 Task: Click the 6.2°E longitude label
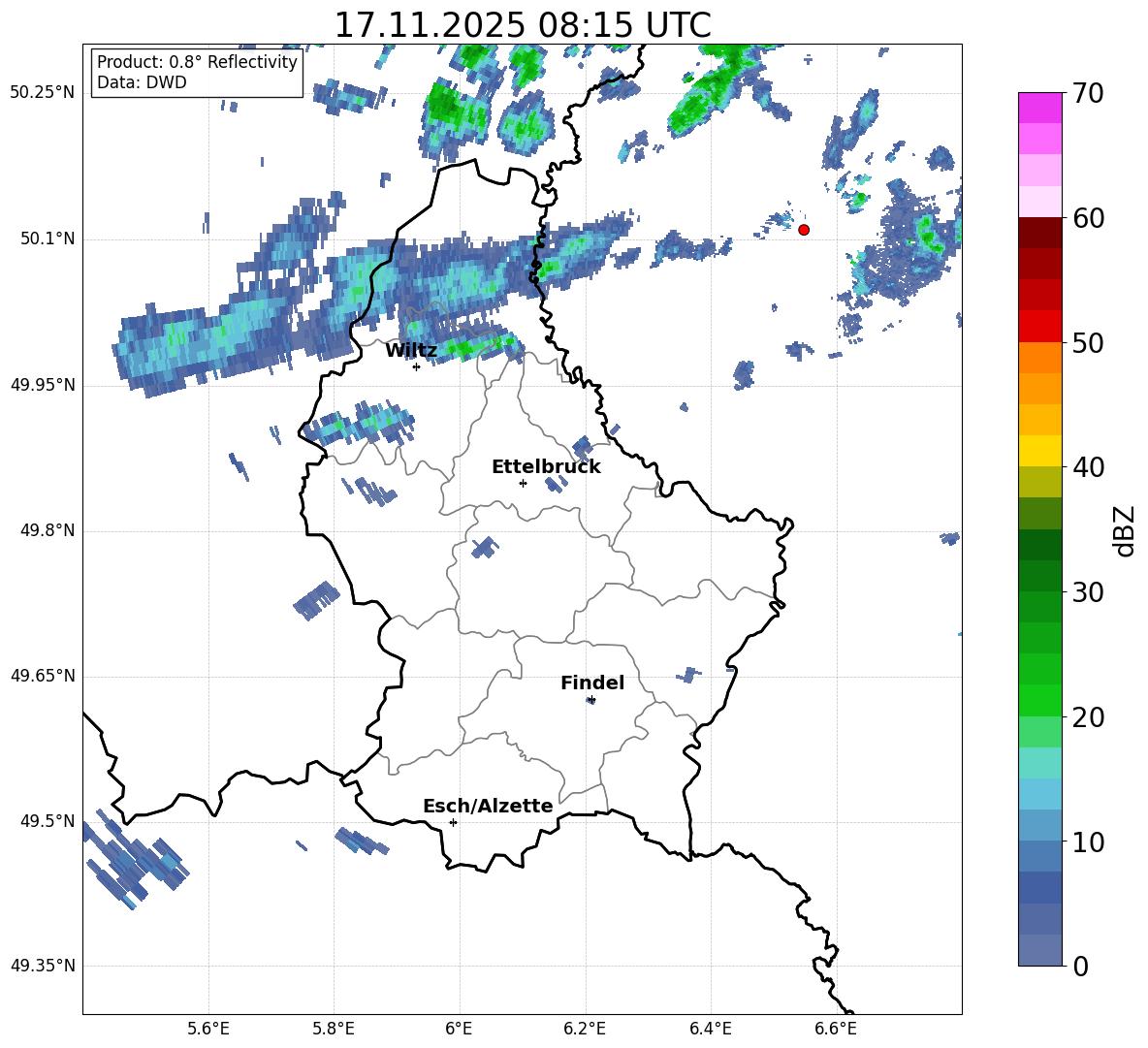(x=585, y=1029)
